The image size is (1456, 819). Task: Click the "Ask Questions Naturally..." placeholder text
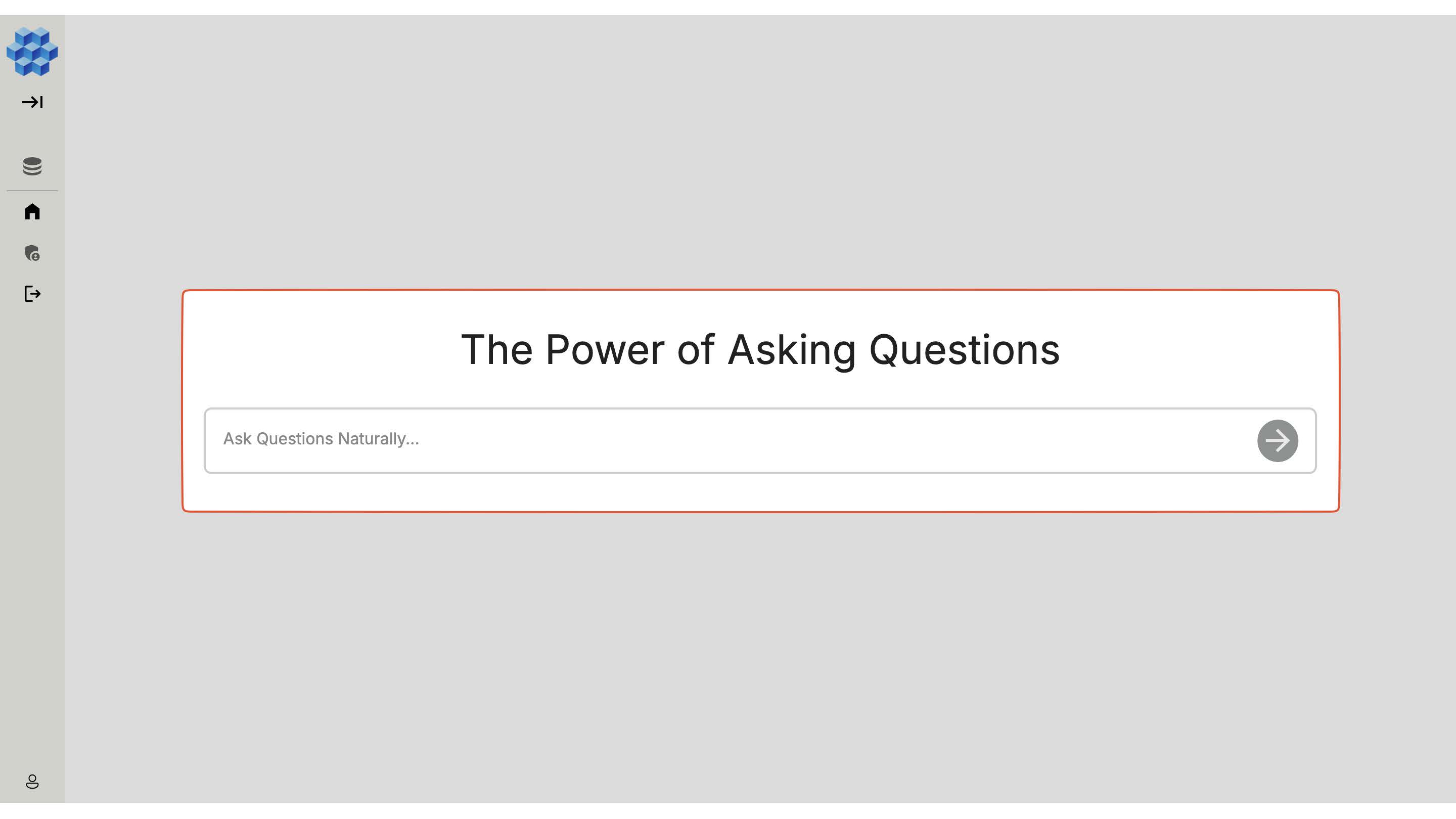pyautogui.click(x=321, y=439)
